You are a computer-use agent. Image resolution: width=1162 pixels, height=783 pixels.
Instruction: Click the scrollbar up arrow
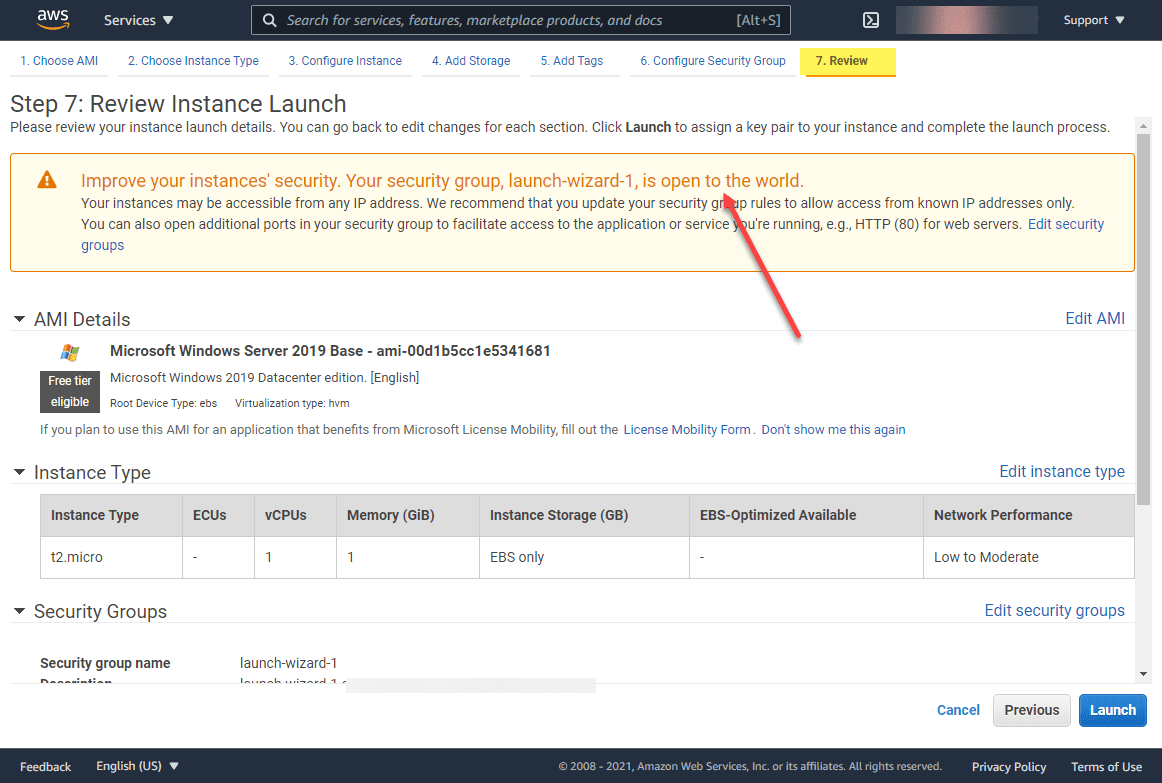(x=1143, y=126)
